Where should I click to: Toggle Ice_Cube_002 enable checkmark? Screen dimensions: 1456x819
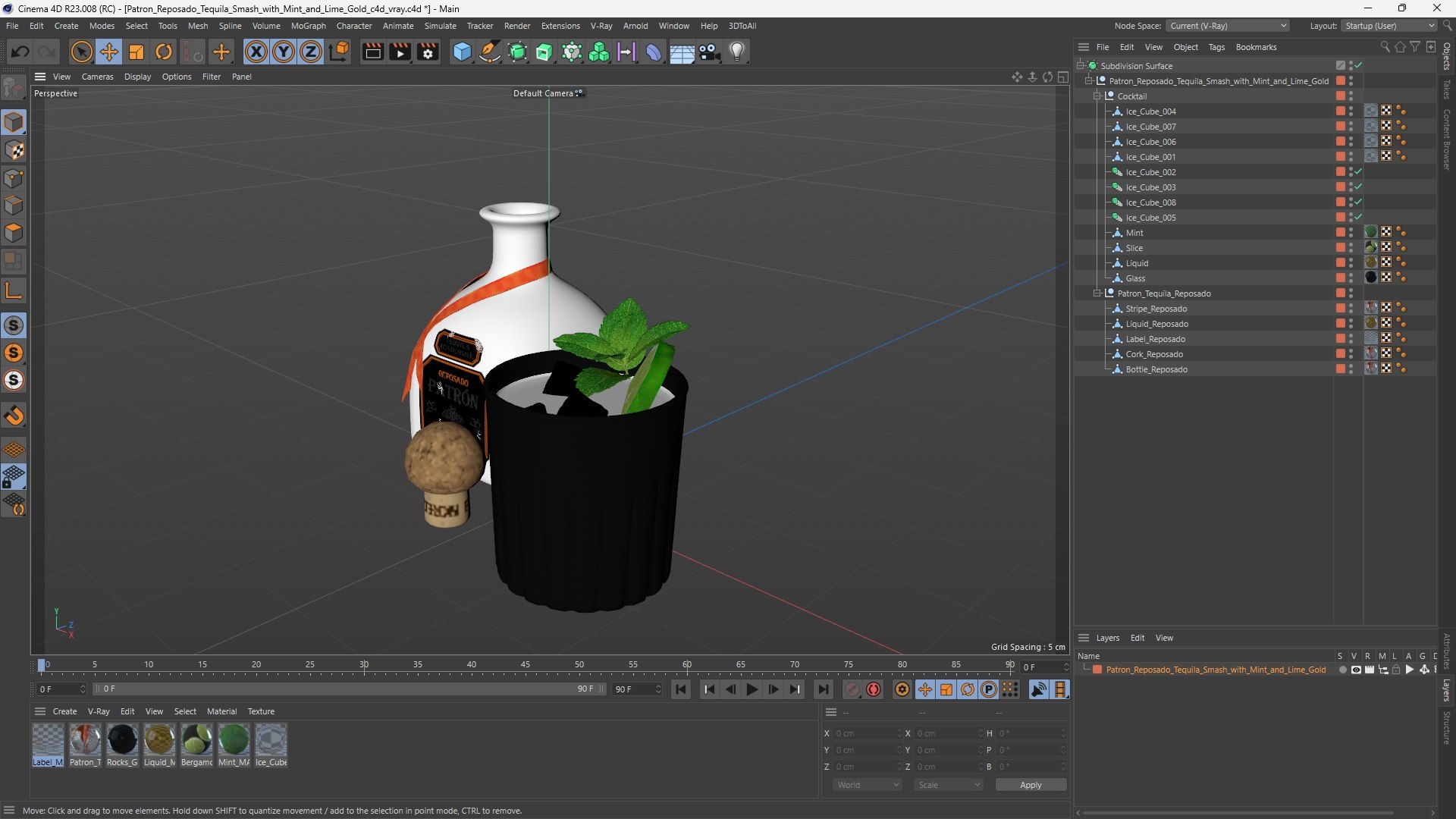[1359, 171]
